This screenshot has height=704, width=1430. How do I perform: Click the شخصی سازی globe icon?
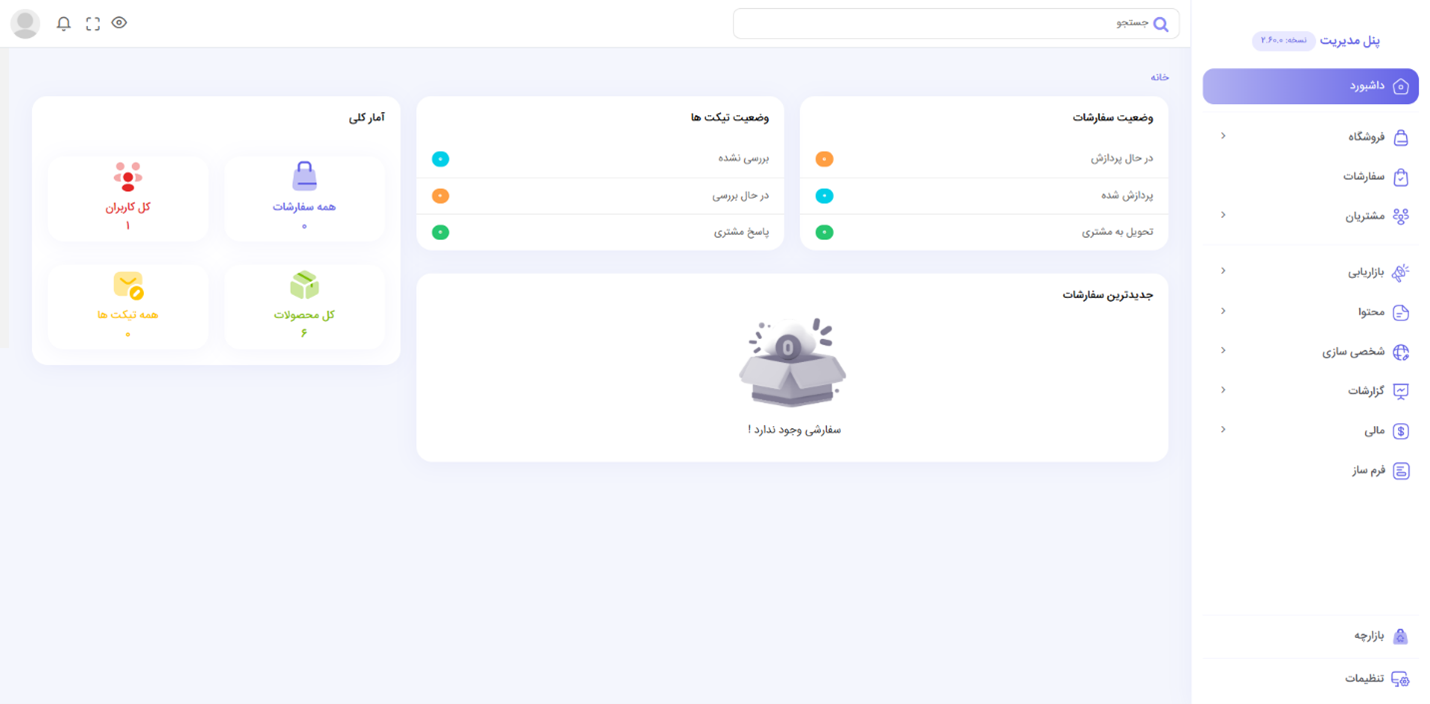point(1401,352)
